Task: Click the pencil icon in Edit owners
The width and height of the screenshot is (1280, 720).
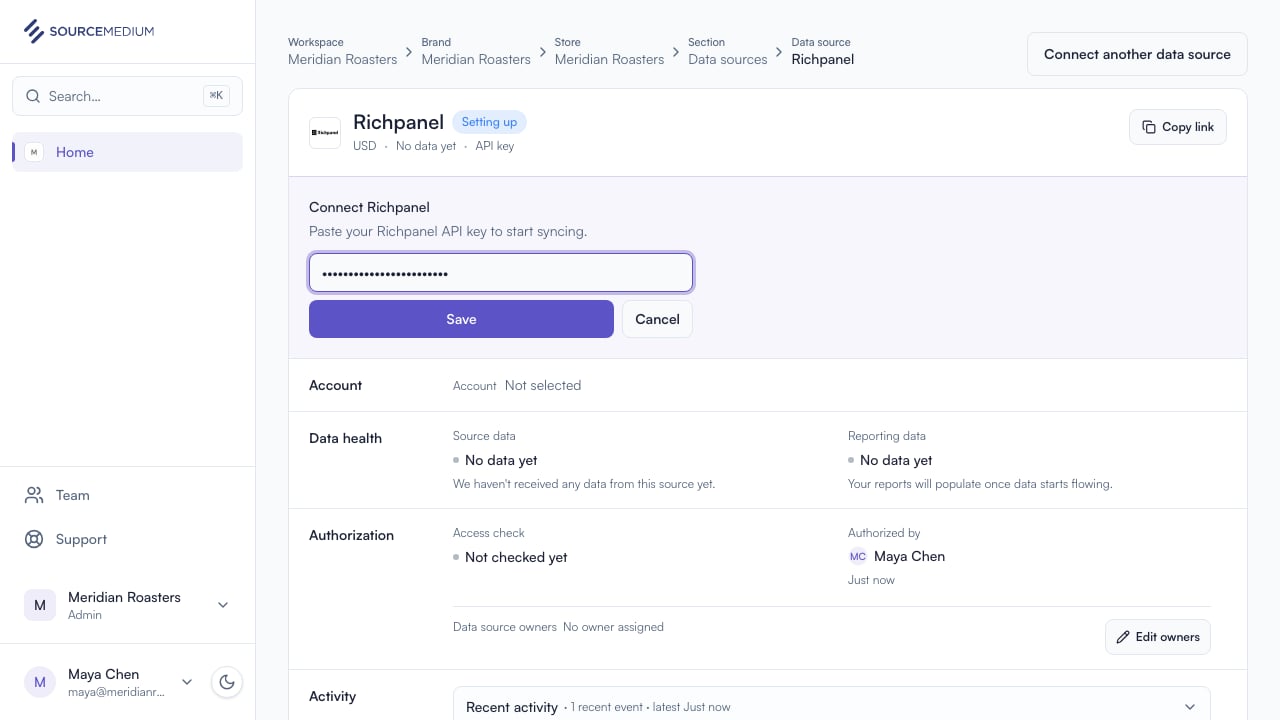Action: point(1123,637)
